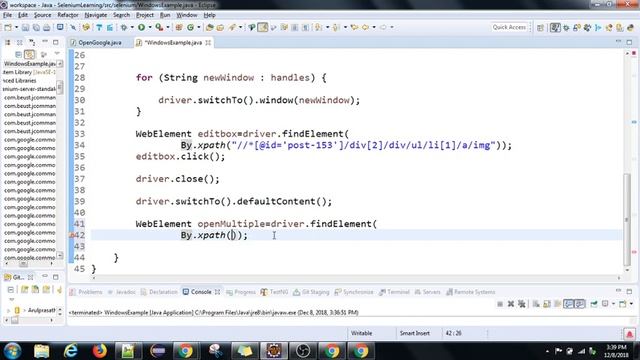Click 'com.beust.jcomman' first package entry
The width and height of the screenshot is (640, 360).
[x=30, y=98]
